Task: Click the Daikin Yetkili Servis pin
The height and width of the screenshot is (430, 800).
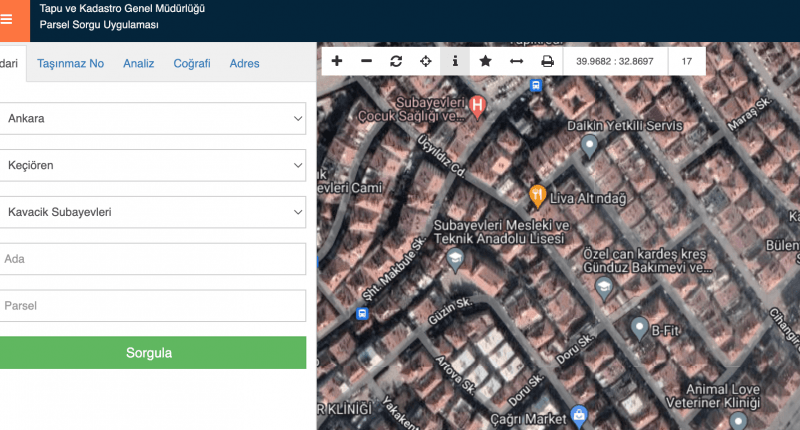Action: (x=589, y=146)
